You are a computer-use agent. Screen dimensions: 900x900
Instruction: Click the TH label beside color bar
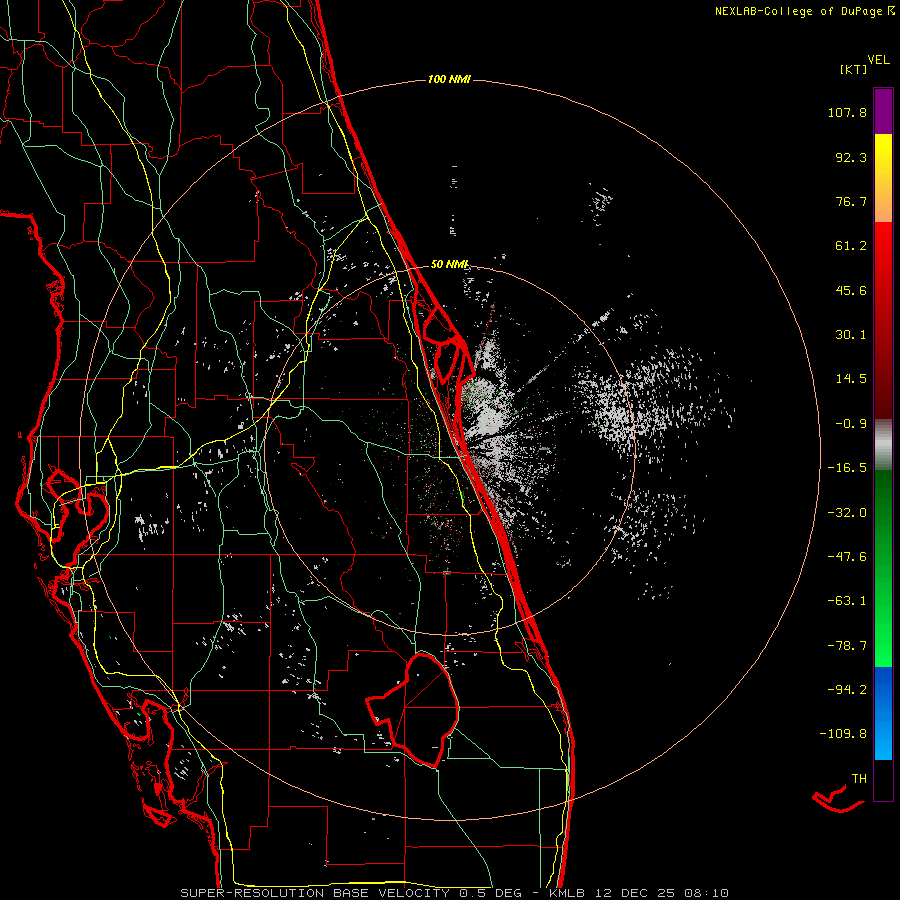point(859,779)
